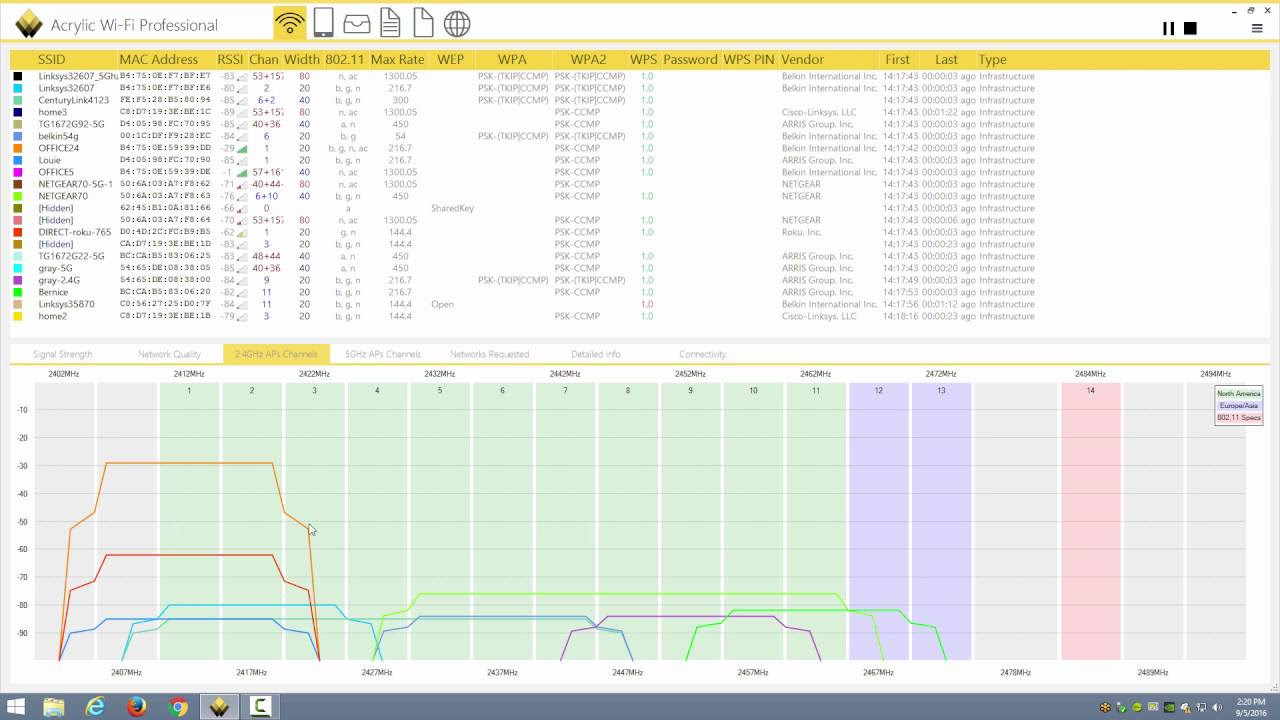This screenshot has width=1280, height=720.
Task: Open the lined document (packets) icon
Action: 391,23
